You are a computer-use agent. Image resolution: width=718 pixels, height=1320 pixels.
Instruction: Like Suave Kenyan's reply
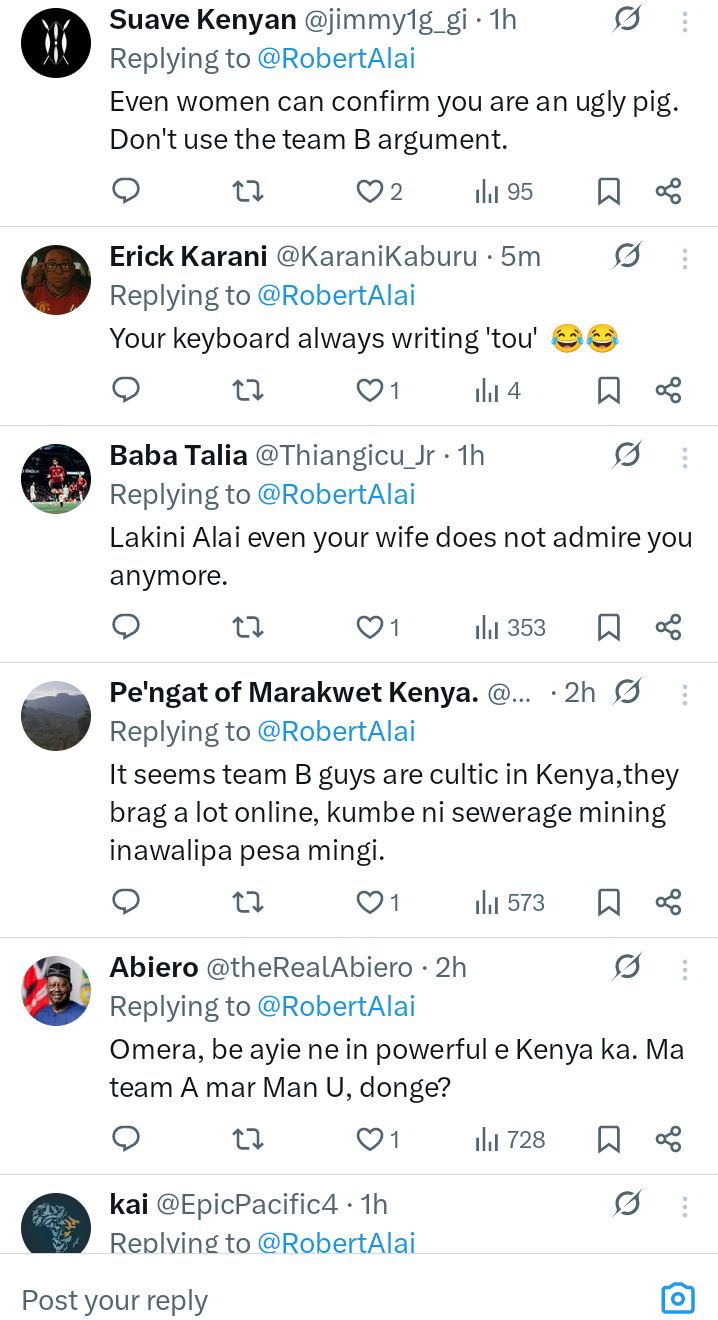pos(371,191)
